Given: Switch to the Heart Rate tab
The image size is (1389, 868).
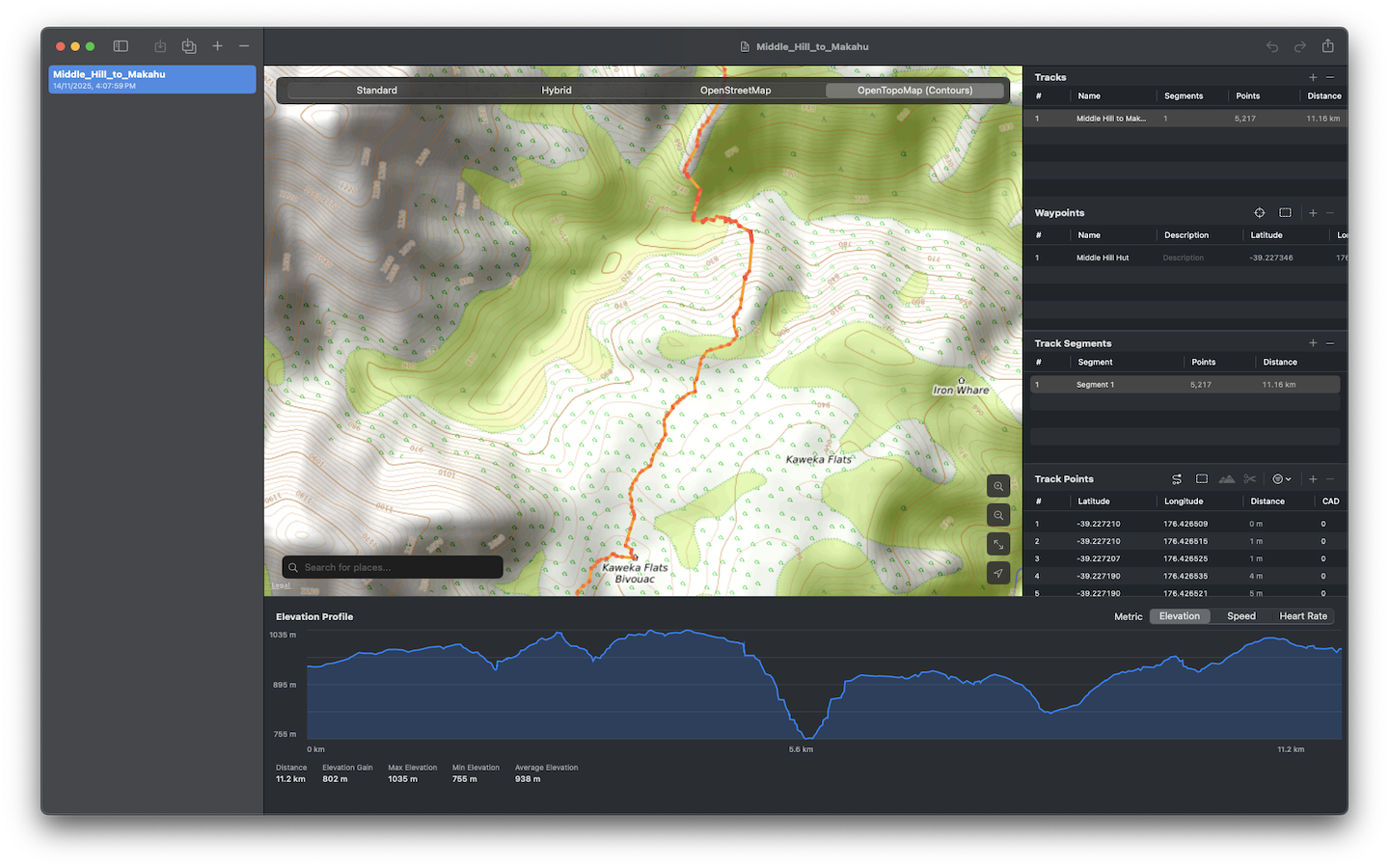Looking at the screenshot, I should click(x=1302, y=615).
